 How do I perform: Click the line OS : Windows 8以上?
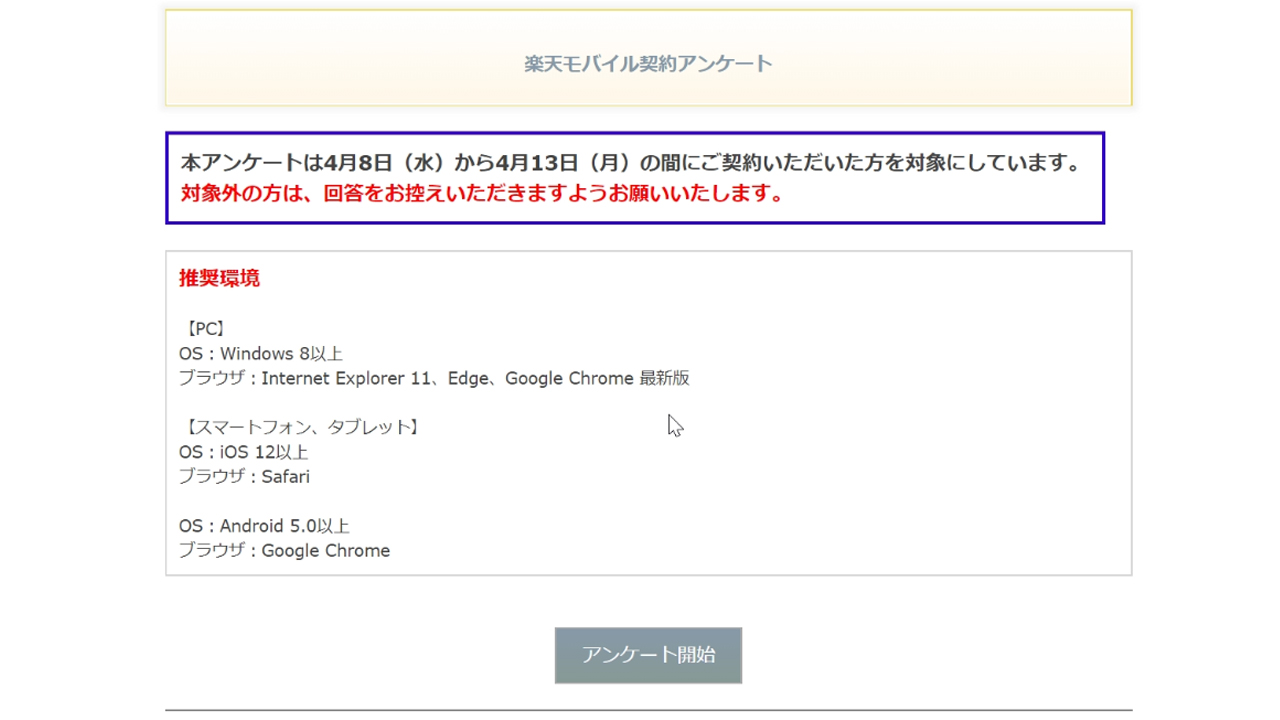[261, 354]
